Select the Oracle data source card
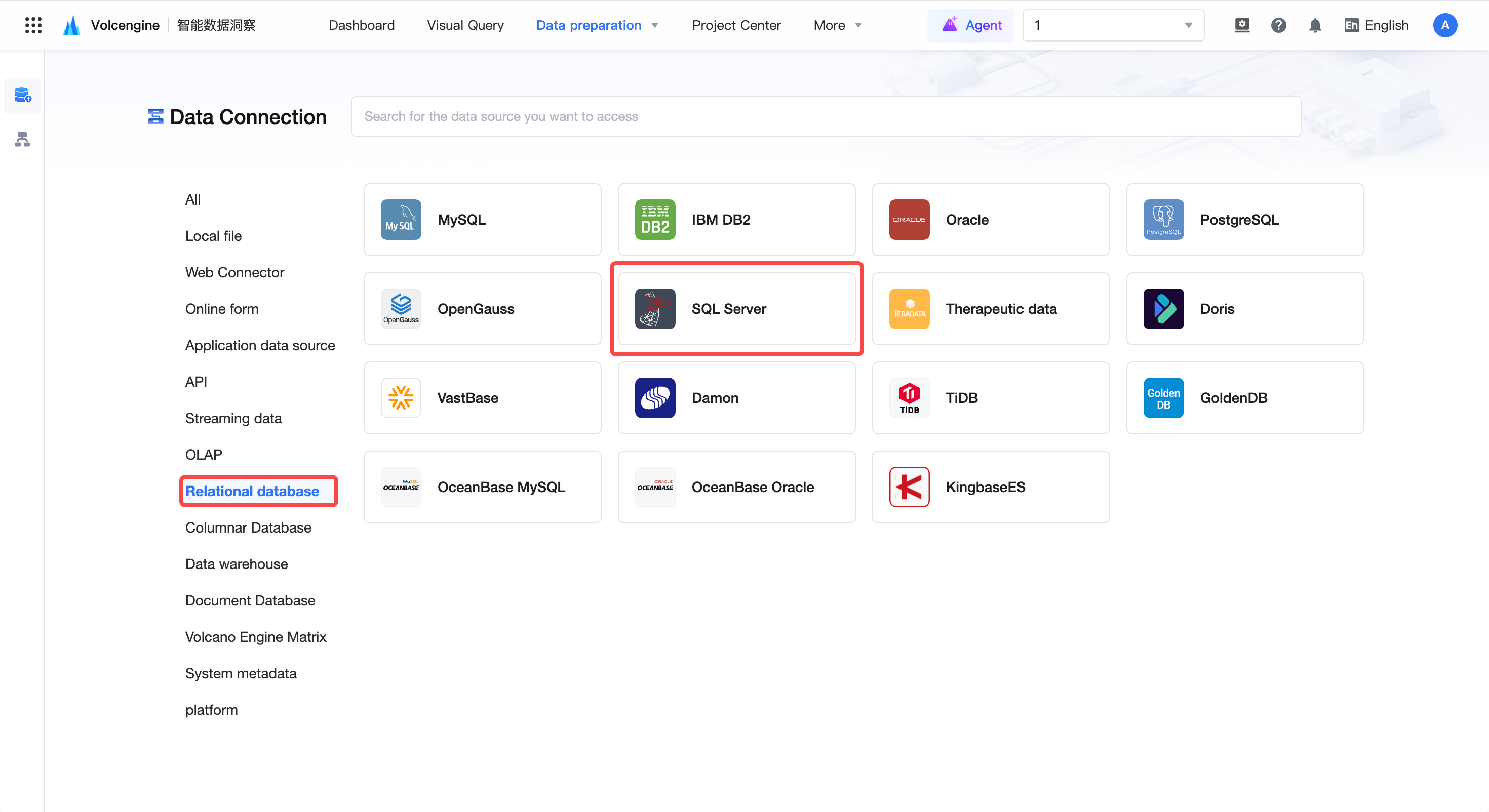The image size is (1489, 812). click(991, 220)
